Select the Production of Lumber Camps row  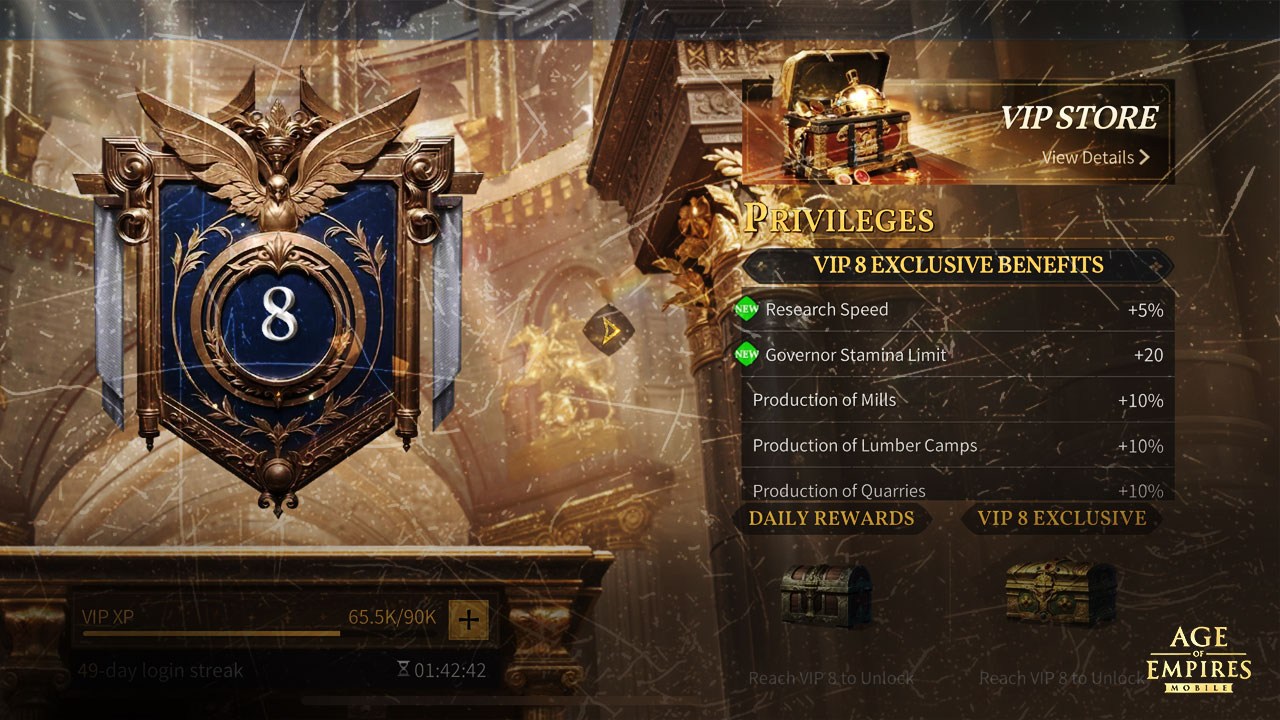pyautogui.click(x=958, y=445)
